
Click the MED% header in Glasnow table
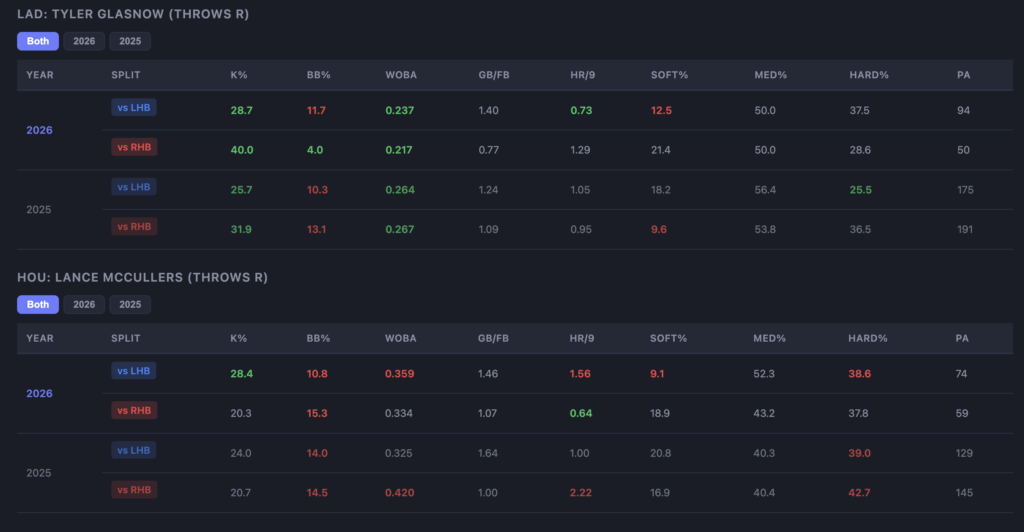coord(771,75)
